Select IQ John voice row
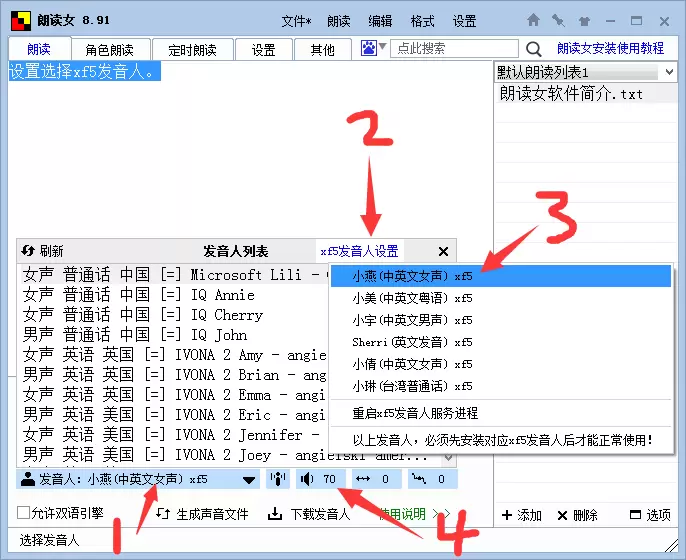The width and height of the screenshot is (686, 560). click(175, 335)
